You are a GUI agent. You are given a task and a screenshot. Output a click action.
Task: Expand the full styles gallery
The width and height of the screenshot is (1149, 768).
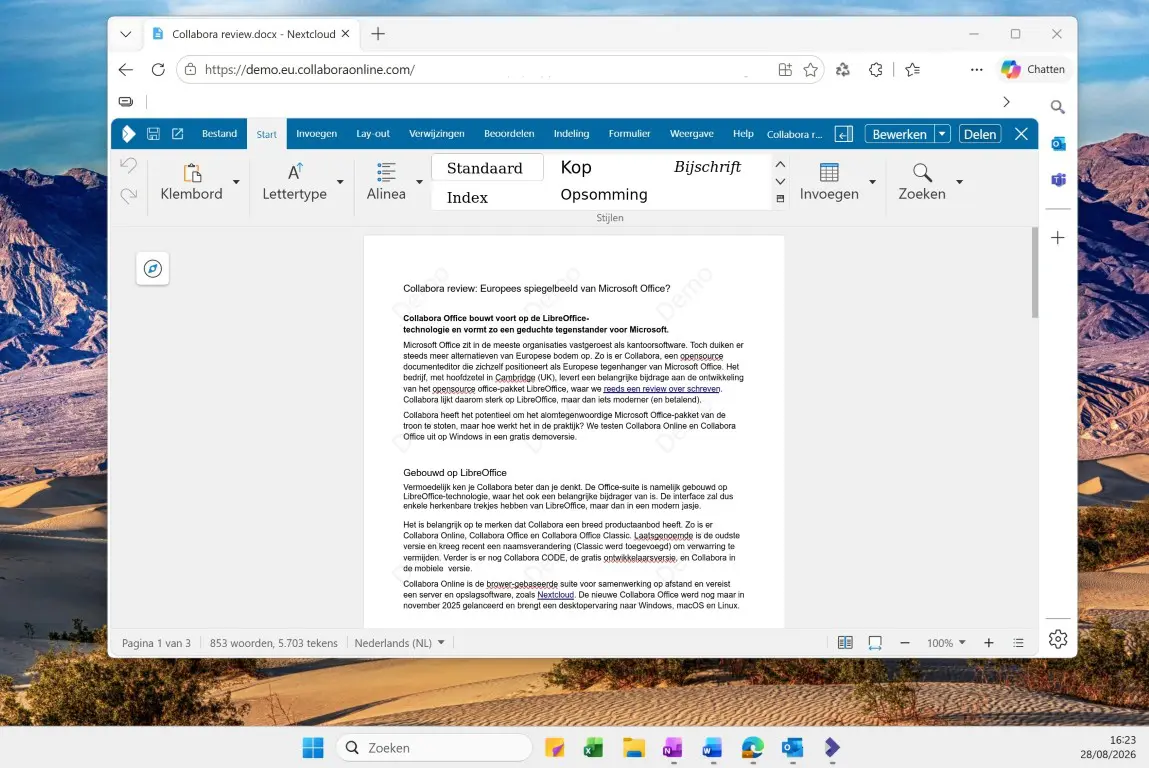pos(780,199)
